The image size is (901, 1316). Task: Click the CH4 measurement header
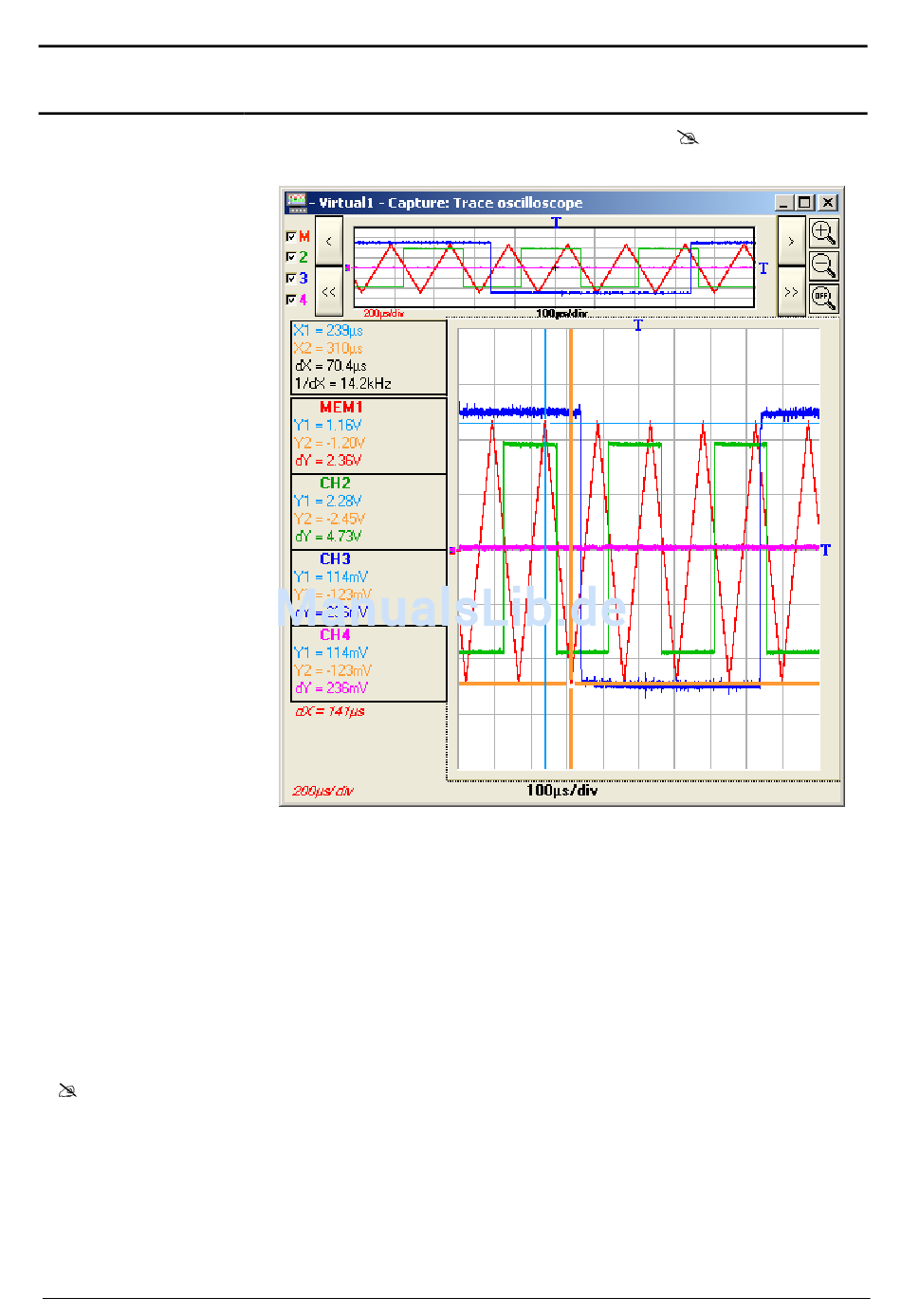335,634
